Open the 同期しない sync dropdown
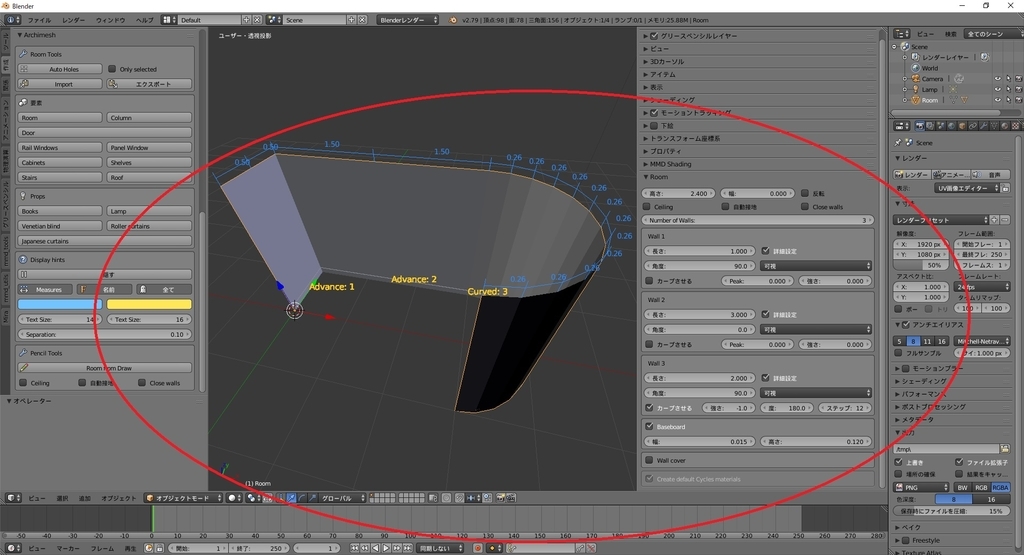 [440, 548]
